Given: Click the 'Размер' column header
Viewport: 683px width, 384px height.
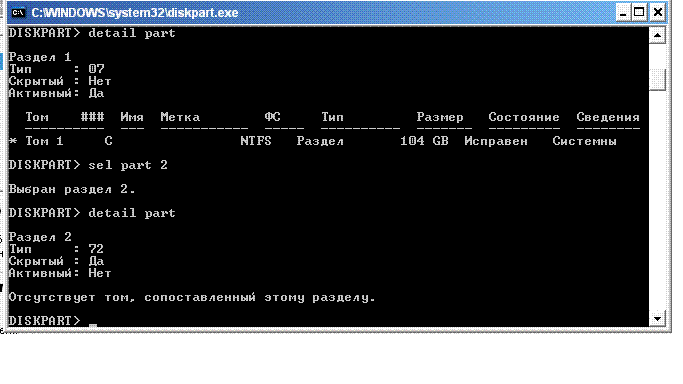Looking at the screenshot, I should (x=440, y=117).
